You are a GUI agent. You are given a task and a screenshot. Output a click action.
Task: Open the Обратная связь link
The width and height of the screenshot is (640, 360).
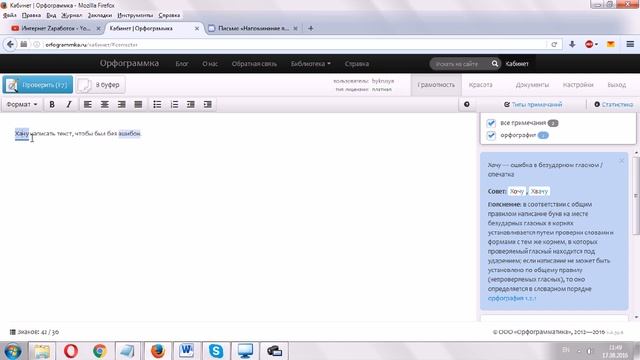(x=254, y=64)
